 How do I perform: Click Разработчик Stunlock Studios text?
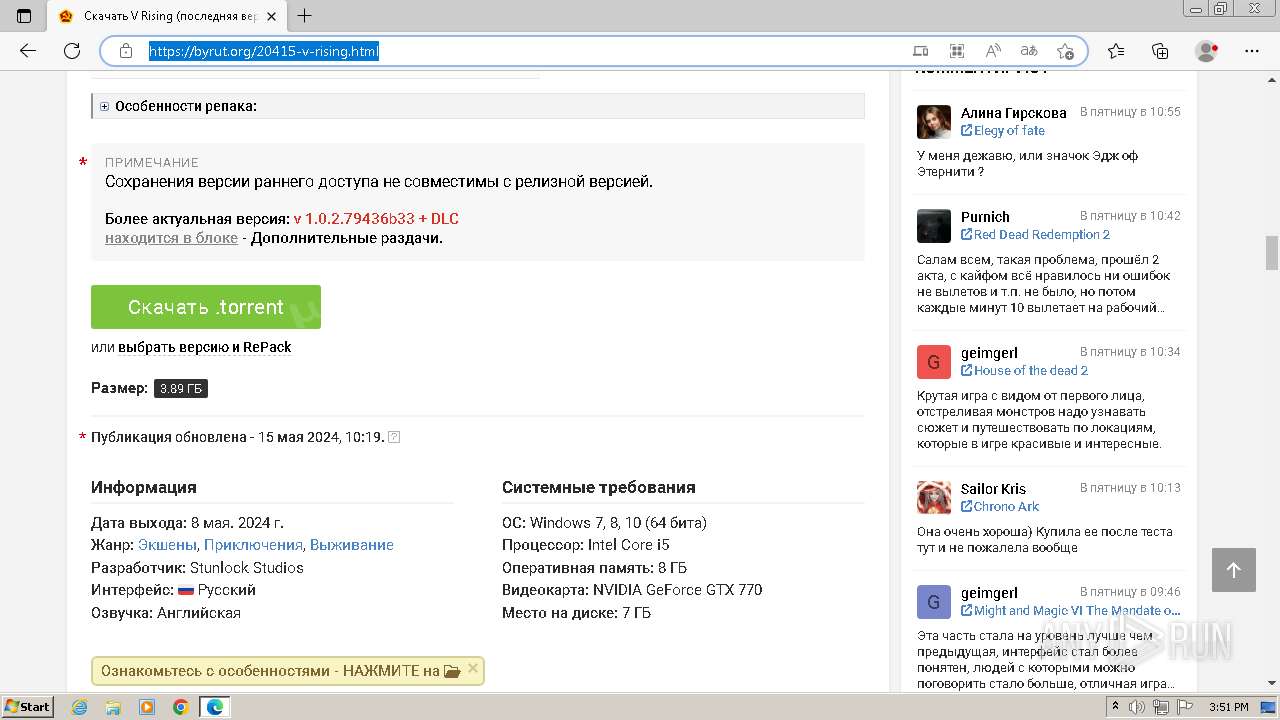point(197,568)
